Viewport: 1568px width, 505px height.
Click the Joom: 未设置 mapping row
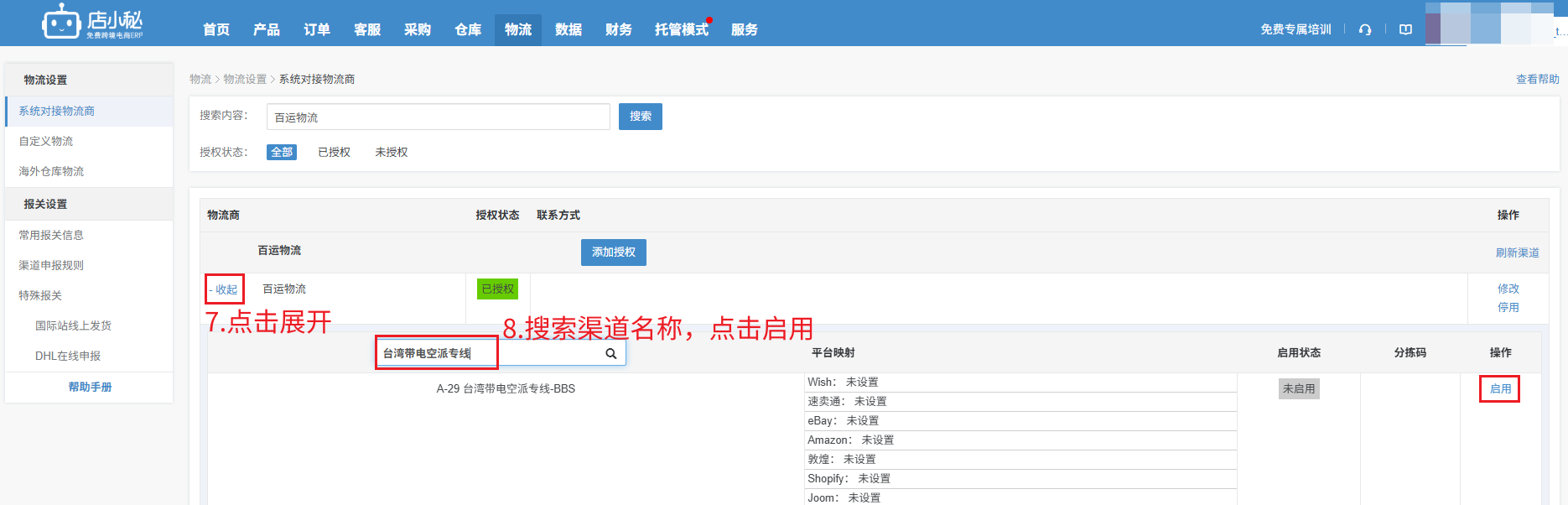coord(1020,497)
